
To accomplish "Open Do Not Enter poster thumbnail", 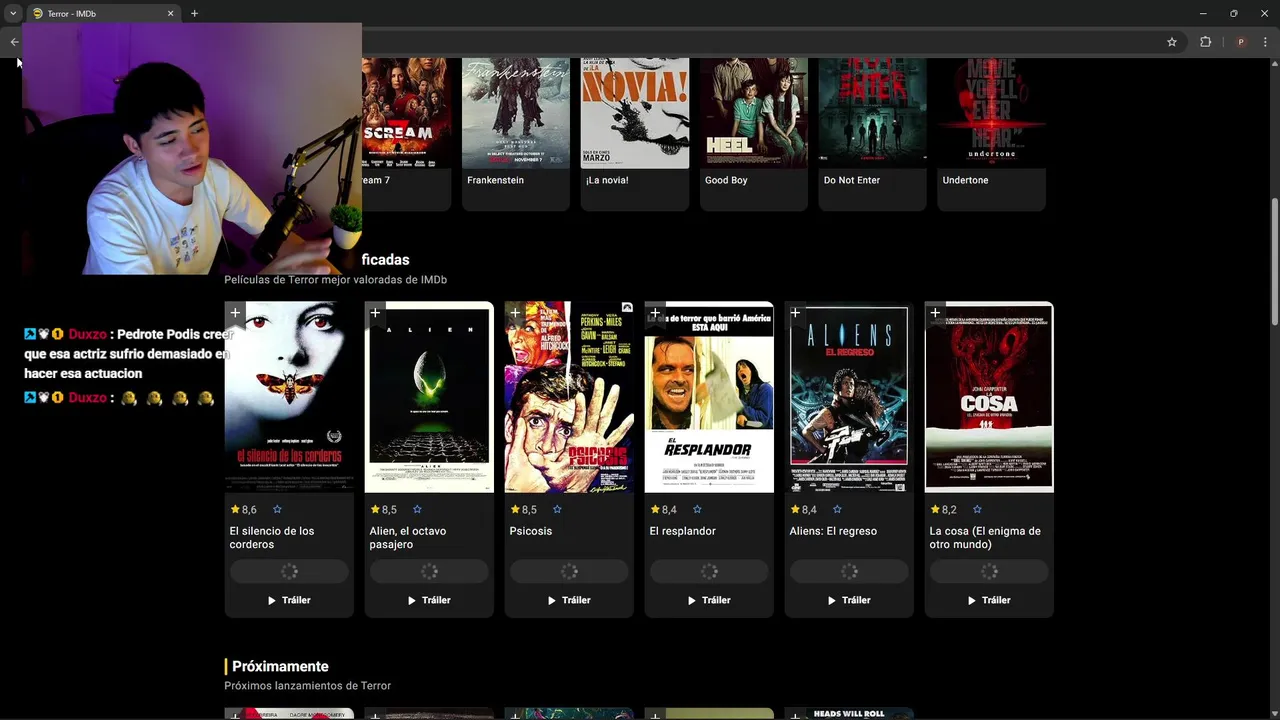I will (873, 113).
